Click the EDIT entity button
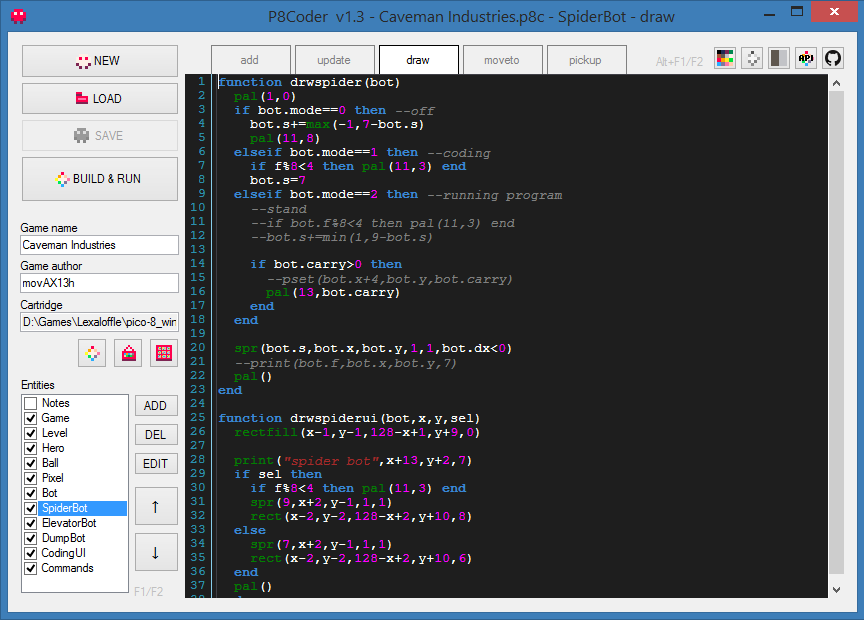The image size is (864, 620). pos(156,464)
